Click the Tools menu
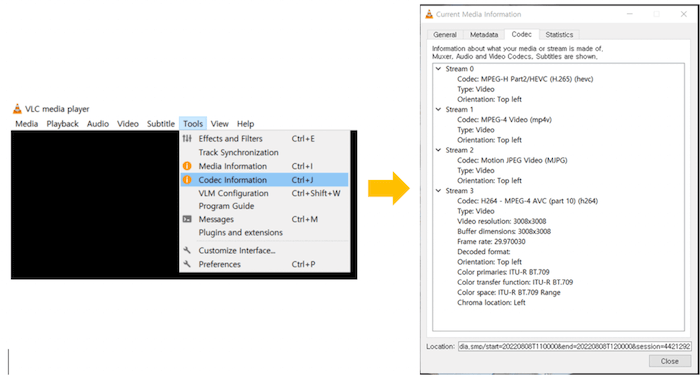 pyautogui.click(x=193, y=124)
